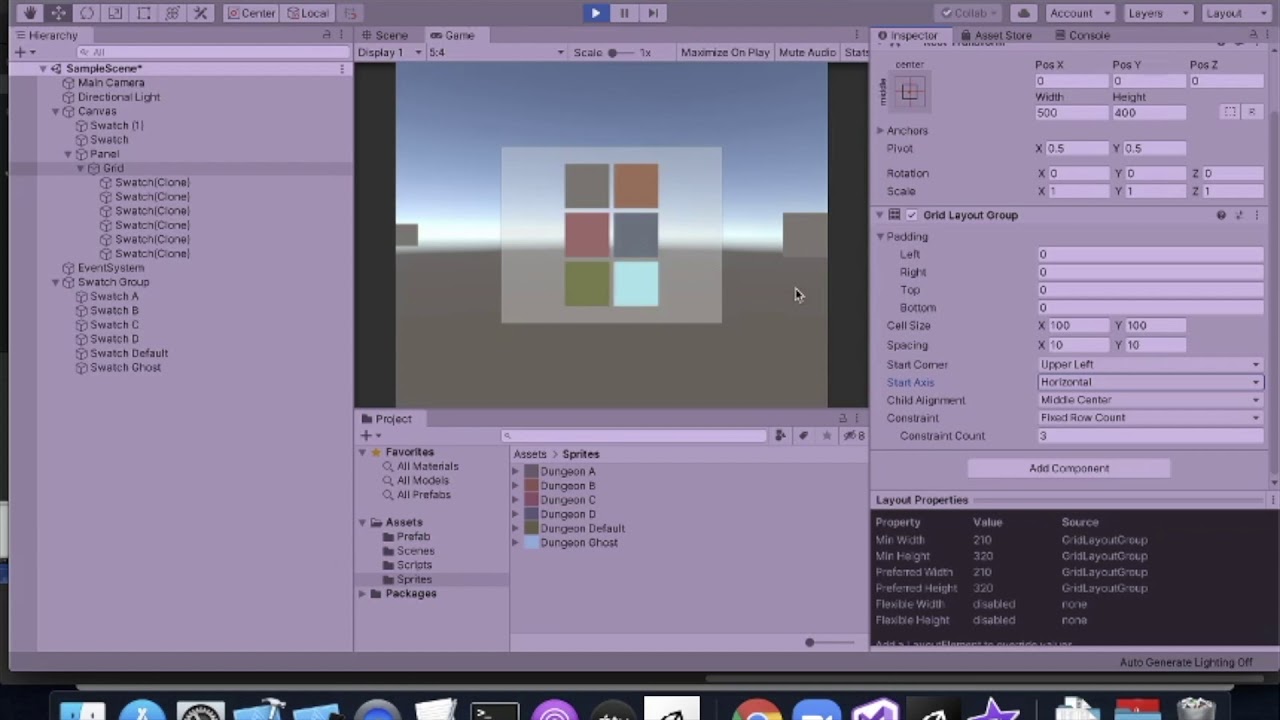This screenshot has width=1280, height=720.
Task: Toggle the grid snapping icon beside Local
Action: point(350,13)
